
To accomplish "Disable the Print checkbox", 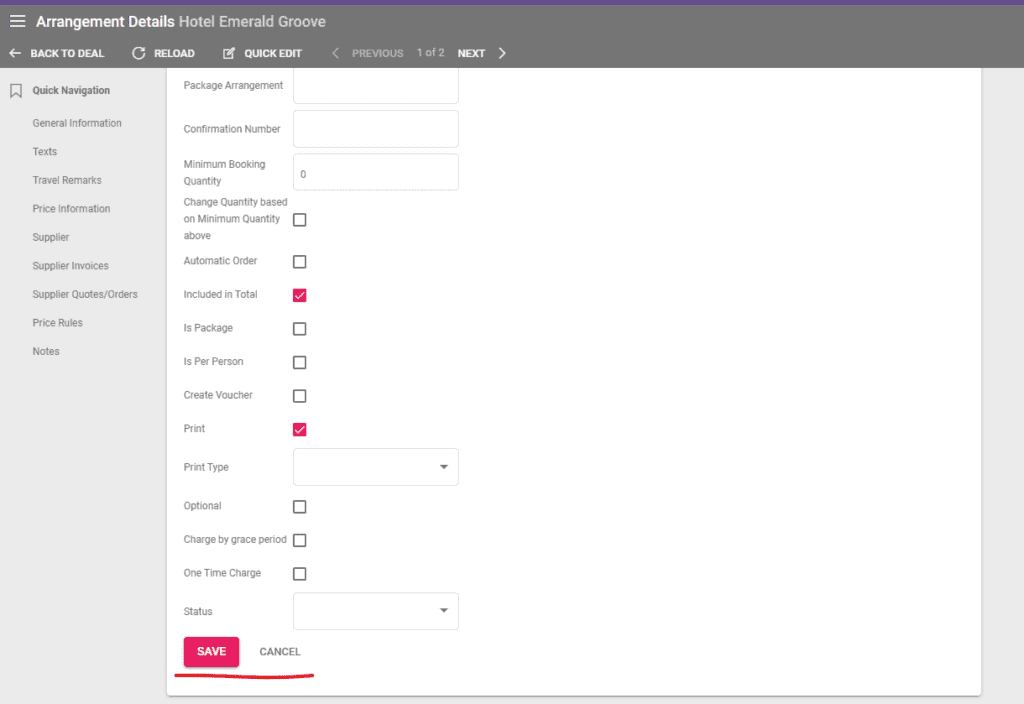I will 299,429.
